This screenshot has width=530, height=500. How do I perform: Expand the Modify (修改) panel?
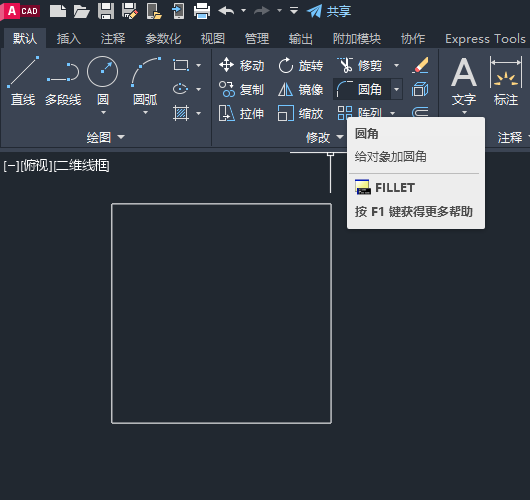(324, 137)
